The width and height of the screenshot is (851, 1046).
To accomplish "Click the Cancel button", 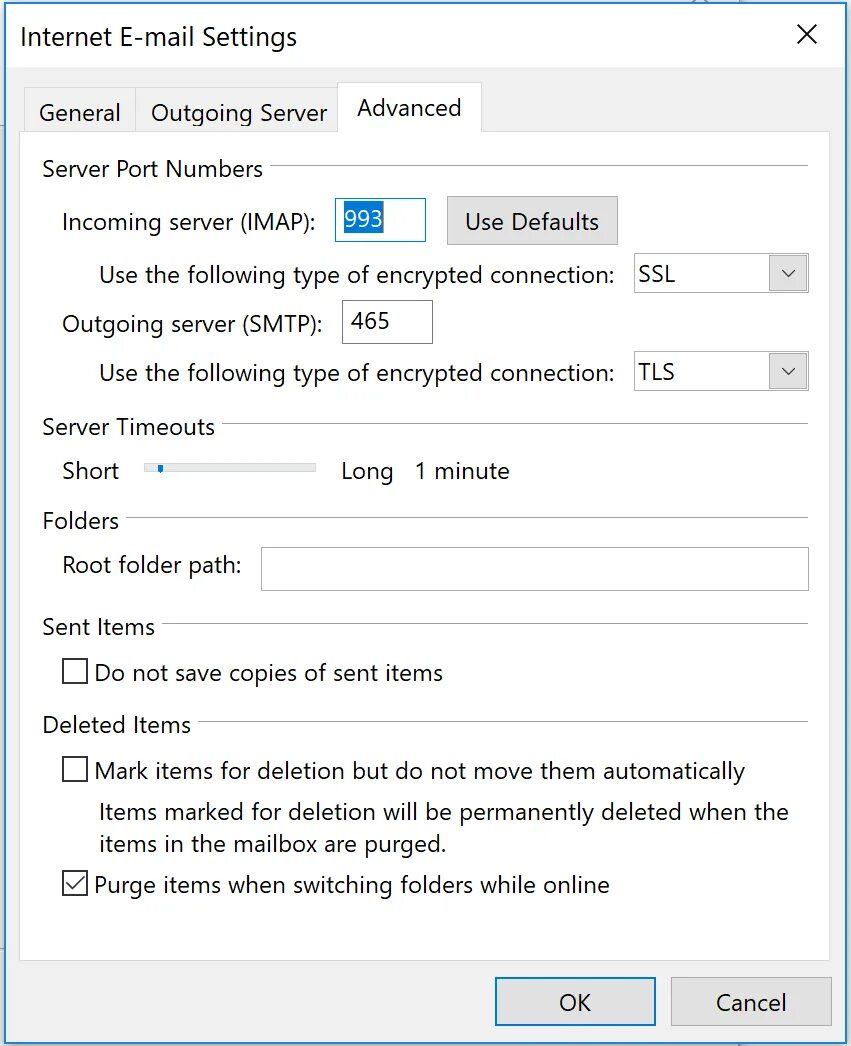I will 751,1001.
